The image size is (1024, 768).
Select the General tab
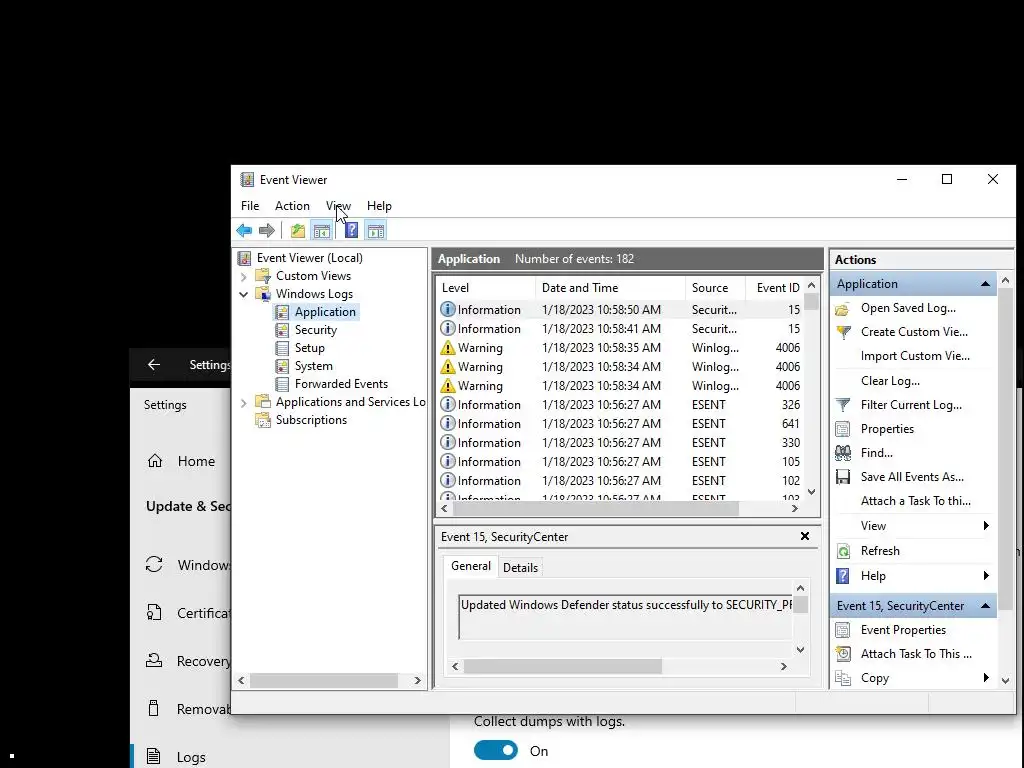(x=471, y=566)
